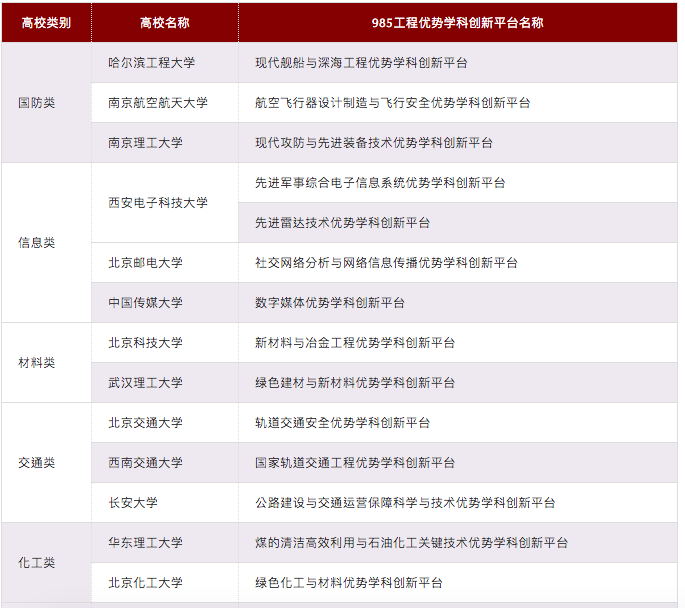This screenshot has height=608, width=685.
Task: Select 现代攻防与先进装备技术优势学科创新平台 cell
Action: (458, 143)
